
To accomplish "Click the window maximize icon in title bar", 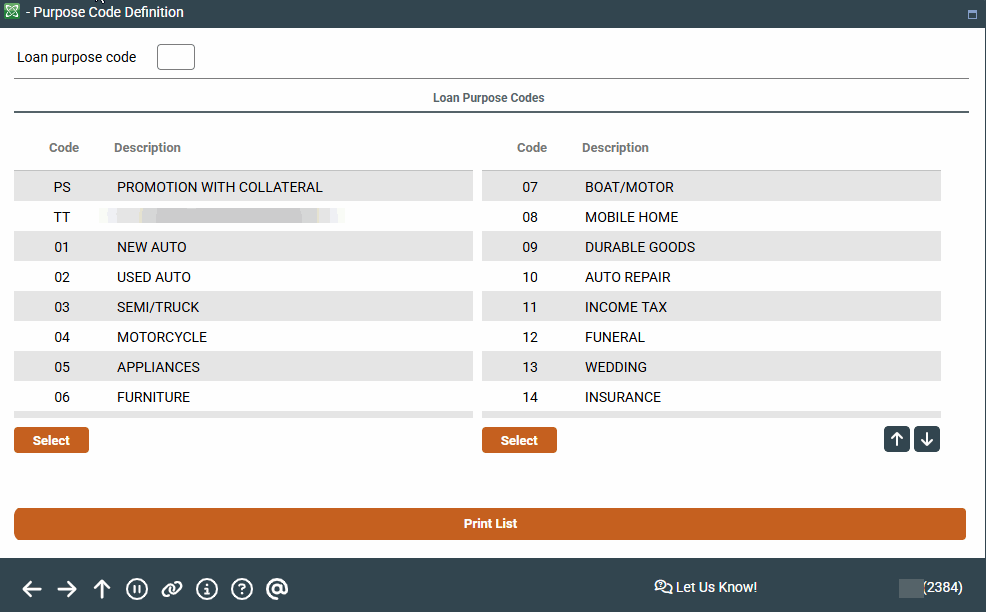I will point(972,14).
